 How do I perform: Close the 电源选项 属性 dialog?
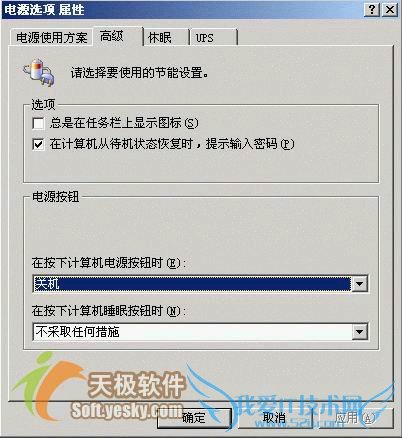(389, 10)
